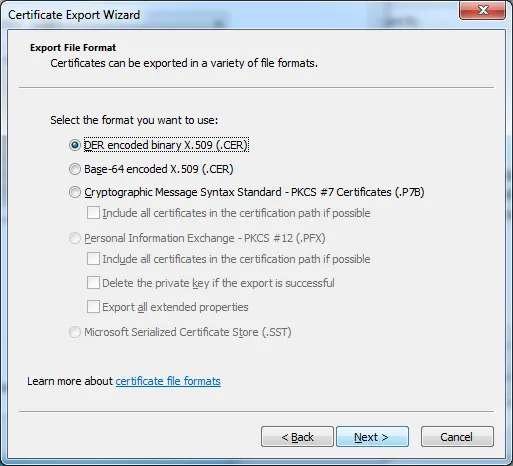This screenshot has height=466, width=513.
Task: Click the 'Certificates can be exported' description text
Action: (x=184, y=63)
